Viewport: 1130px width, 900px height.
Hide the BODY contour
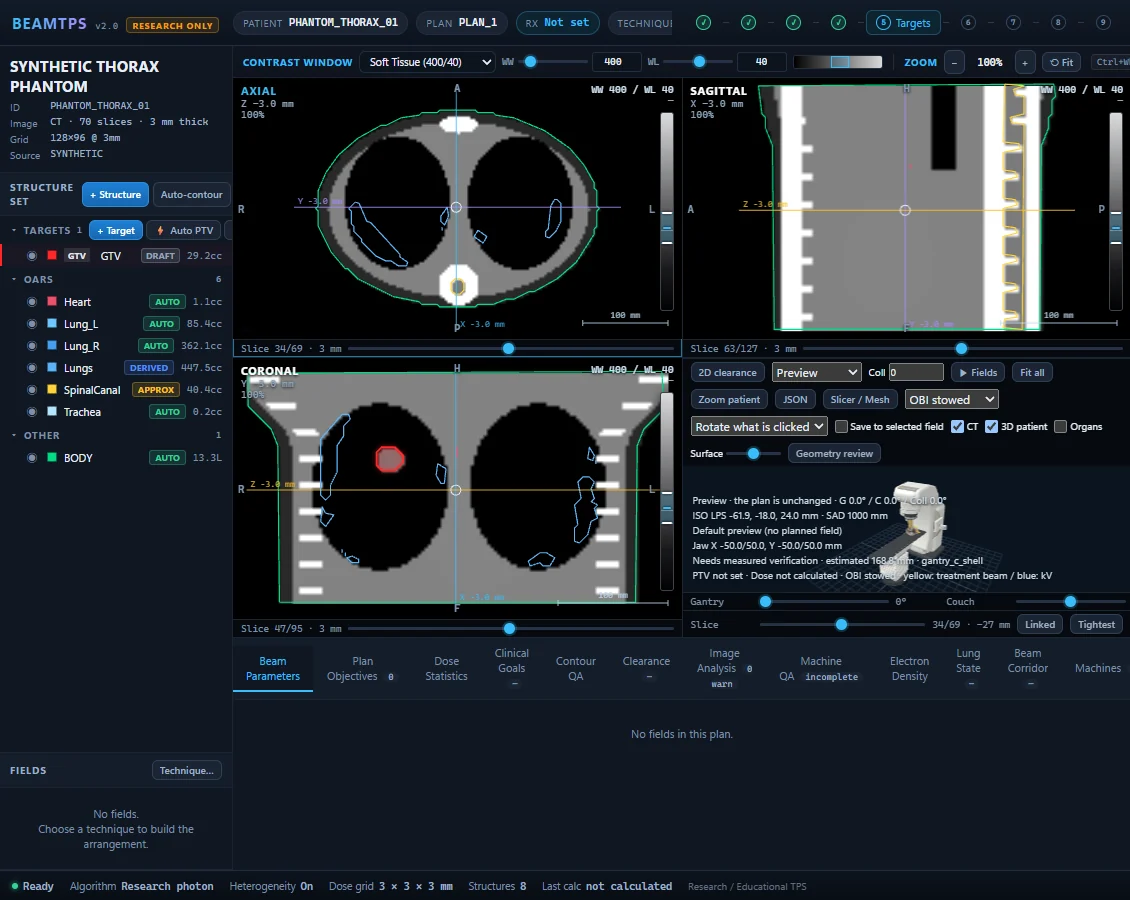pyautogui.click(x=32, y=458)
